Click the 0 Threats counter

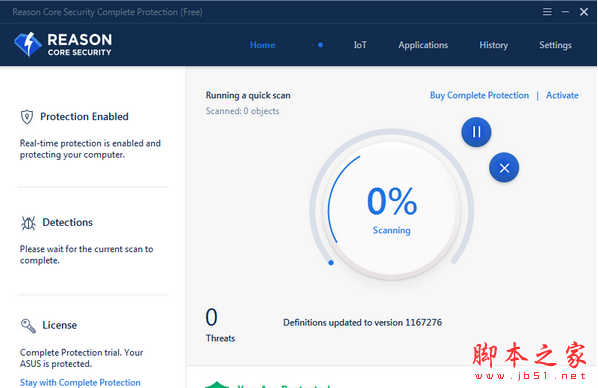(220, 325)
